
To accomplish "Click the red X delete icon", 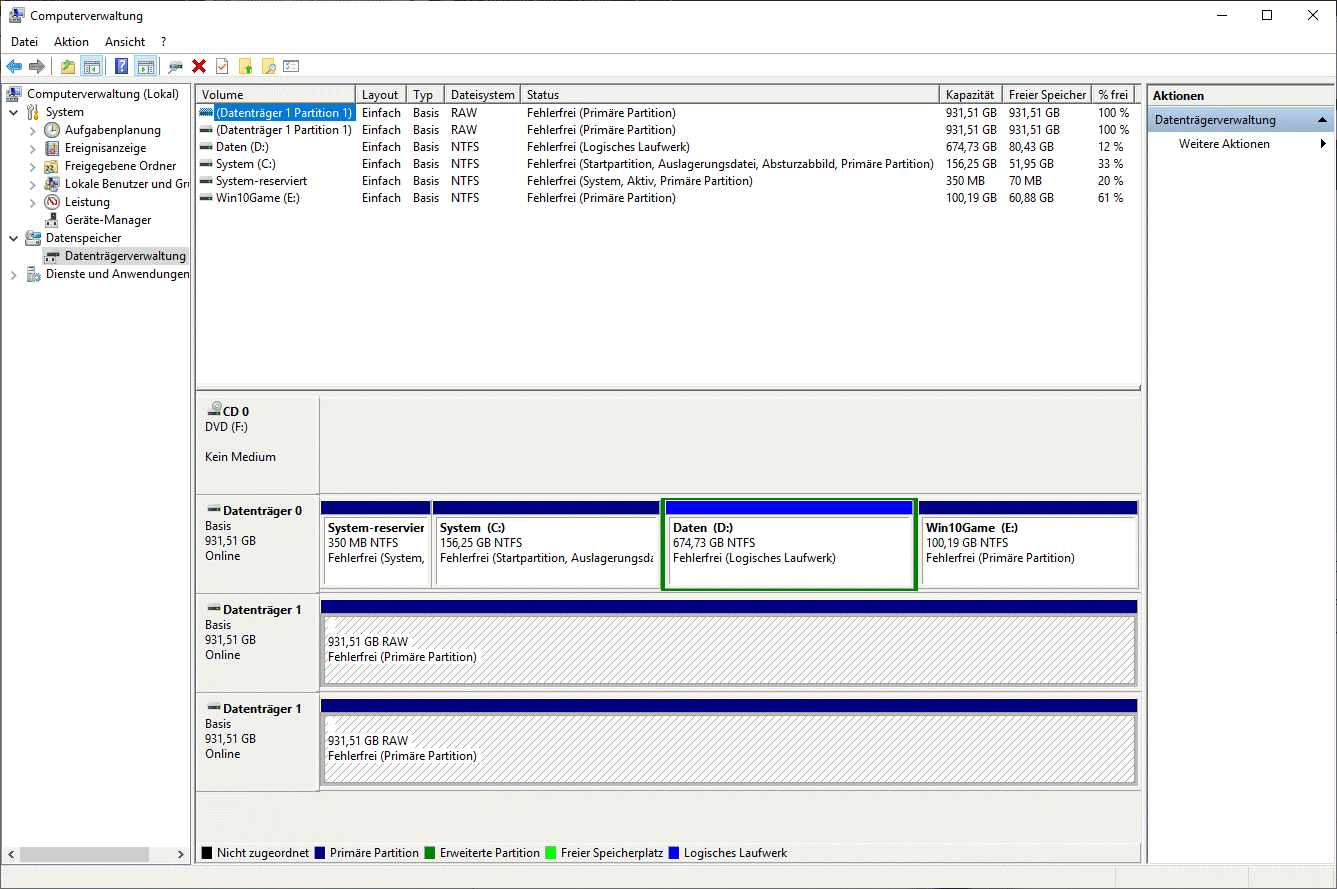I will (199, 67).
